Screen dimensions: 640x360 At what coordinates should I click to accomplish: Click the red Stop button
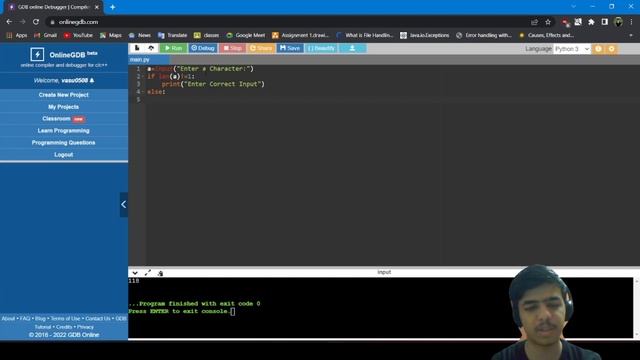pyautogui.click(x=232, y=48)
